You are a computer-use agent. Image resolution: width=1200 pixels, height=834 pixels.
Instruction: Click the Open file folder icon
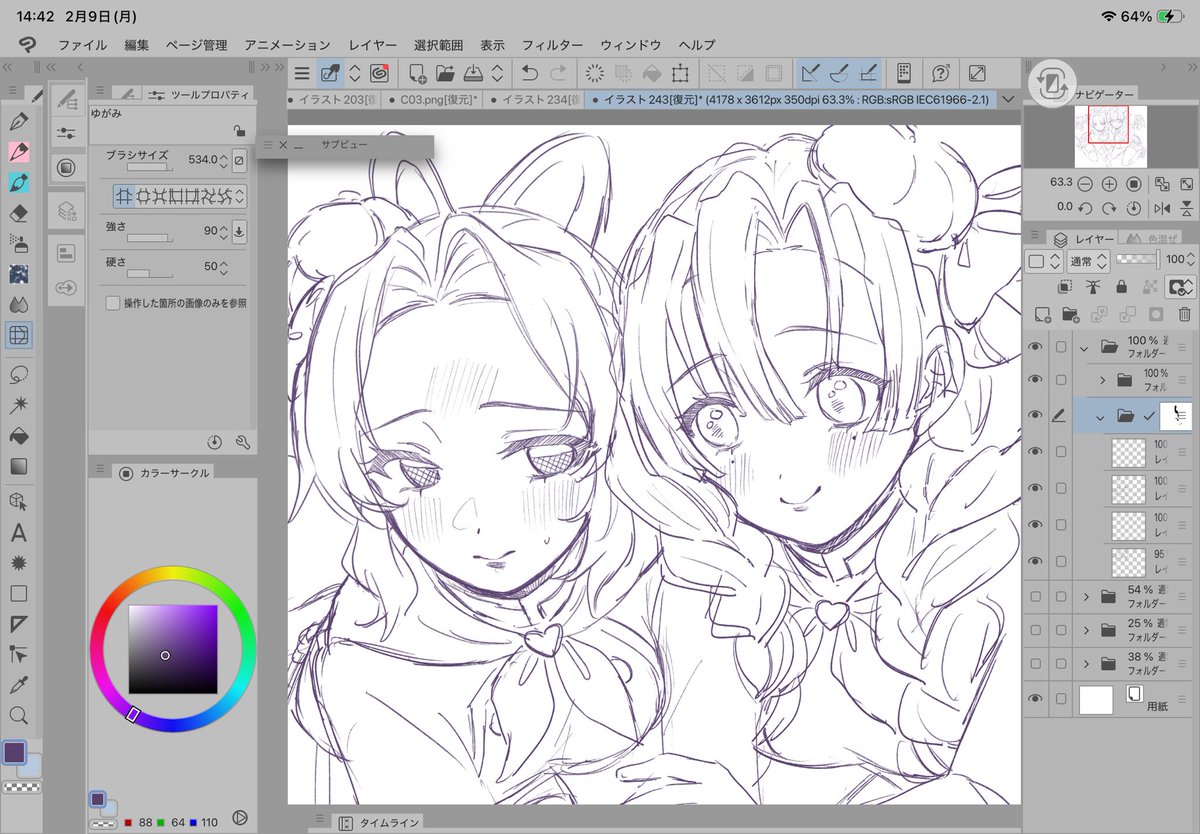click(x=445, y=72)
